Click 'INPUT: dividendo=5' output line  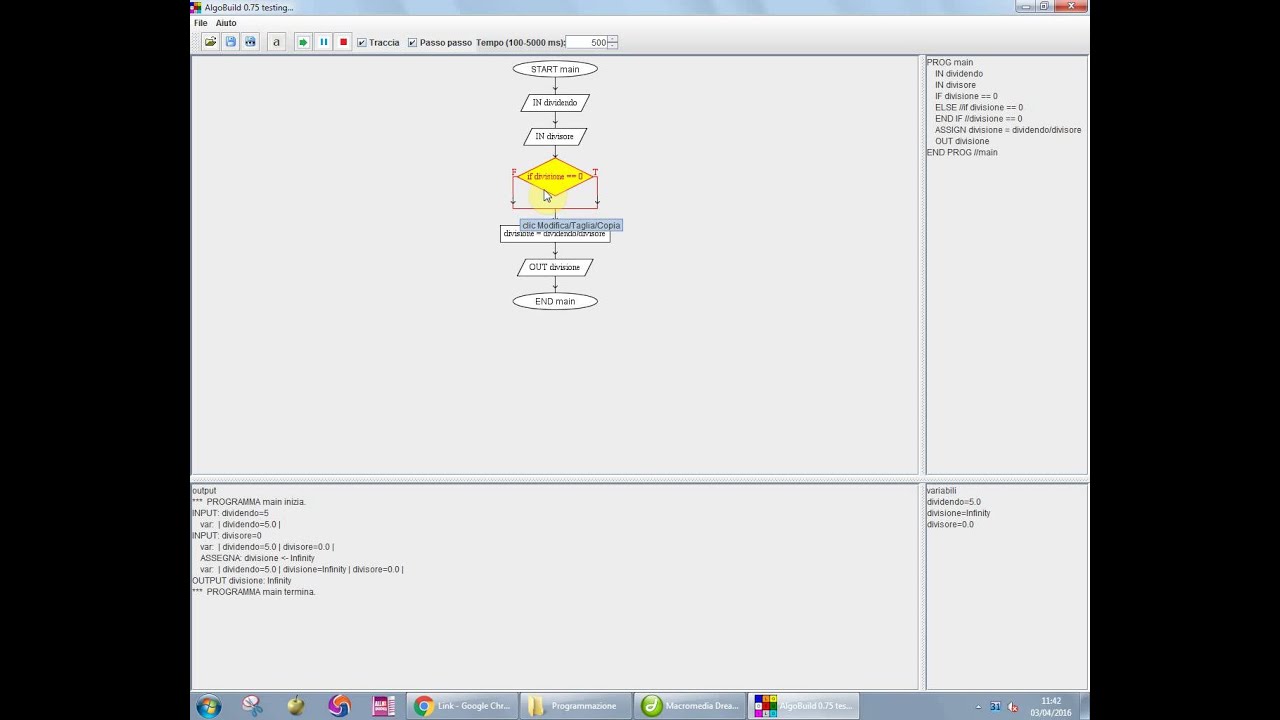click(x=230, y=513)
